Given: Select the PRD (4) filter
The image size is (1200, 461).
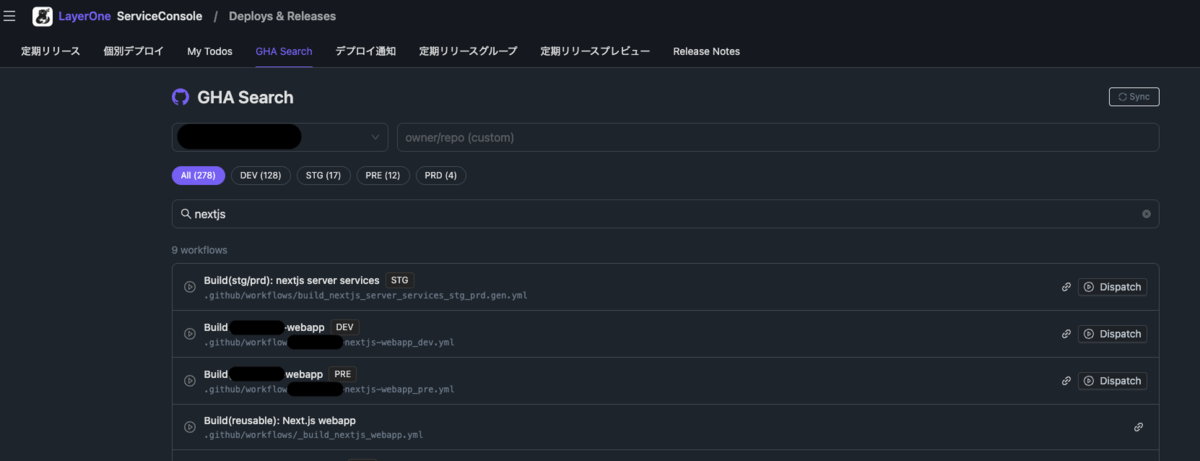Looking at the screenshot, I should 441,176.
